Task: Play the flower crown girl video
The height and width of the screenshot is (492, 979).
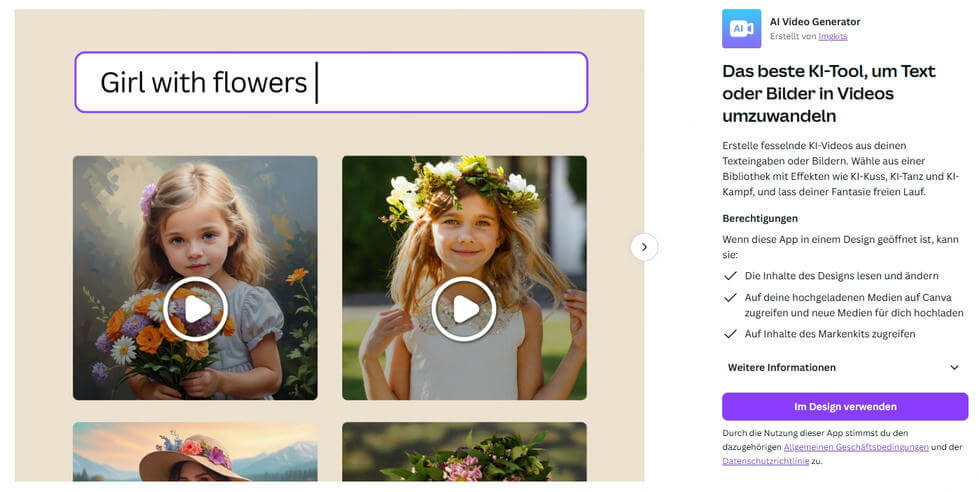Action: [x=464, y=309]
